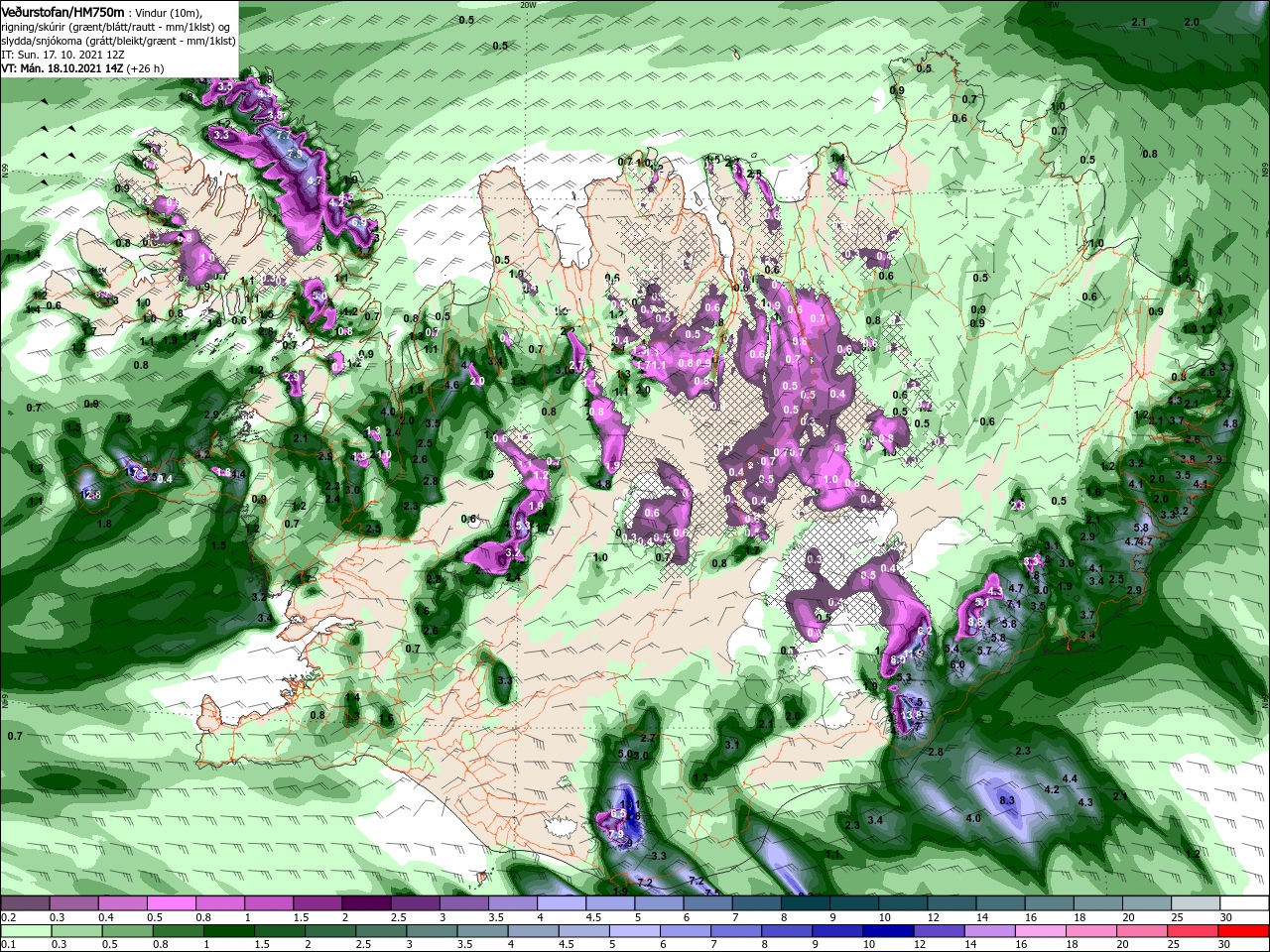Click the darkest green swatch above bottom-row label 1

[228, 932]
